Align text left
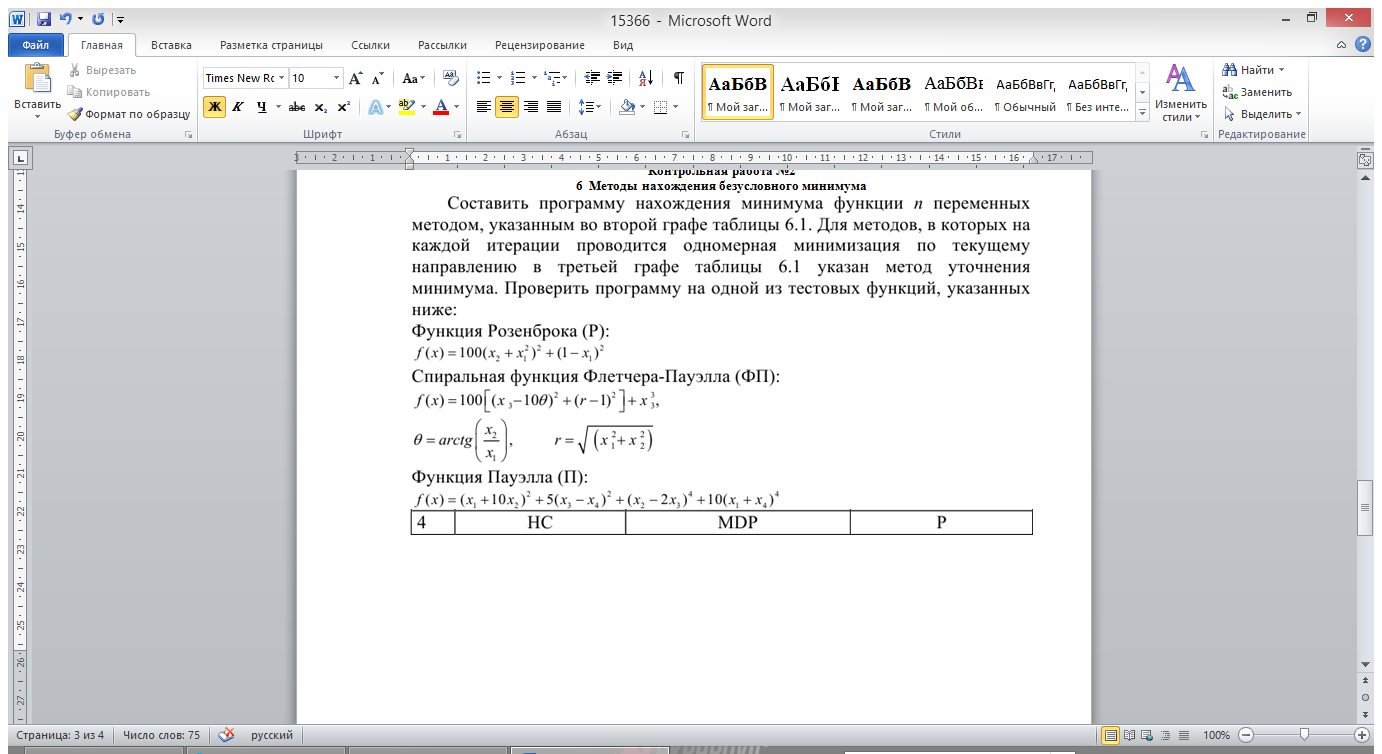 (x=484, y=107)
